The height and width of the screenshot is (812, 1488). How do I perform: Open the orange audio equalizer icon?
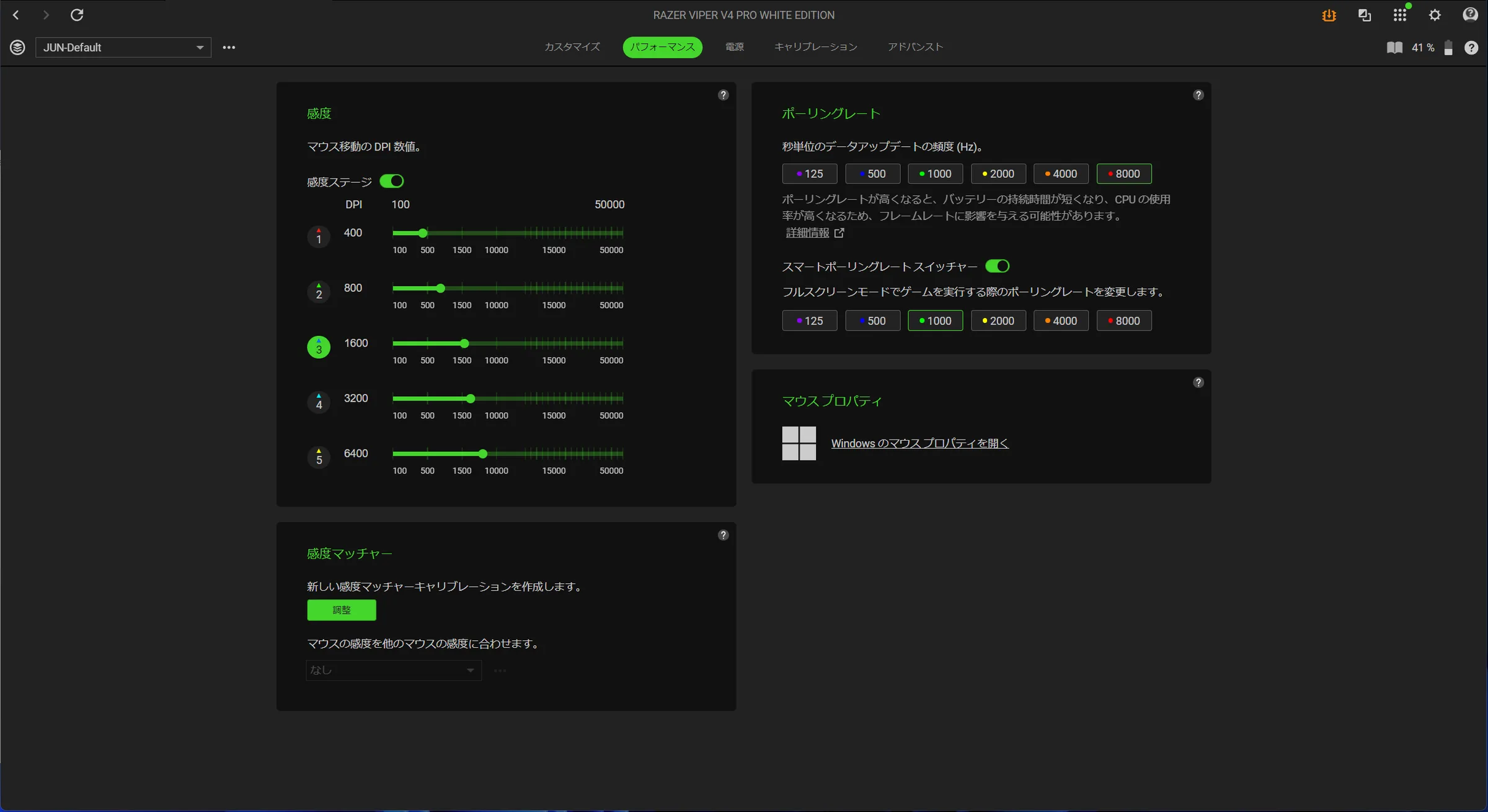[x=1329, y=15]
